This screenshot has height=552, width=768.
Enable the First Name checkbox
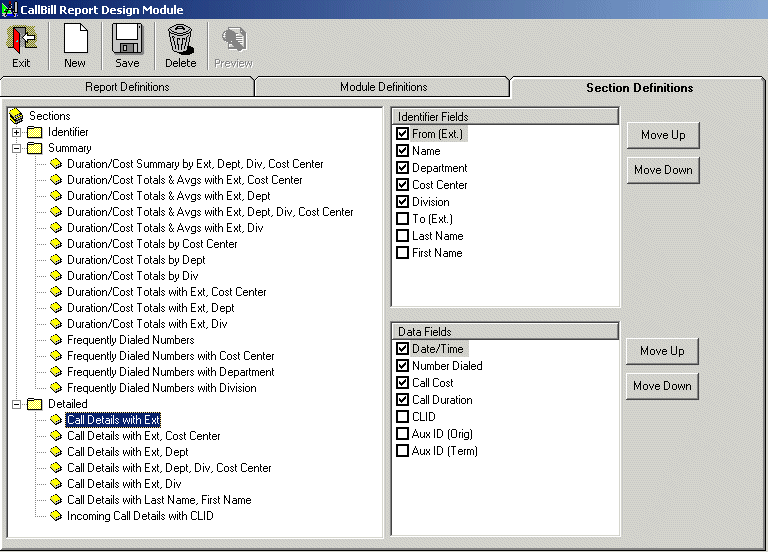click(x=403, y=253)
